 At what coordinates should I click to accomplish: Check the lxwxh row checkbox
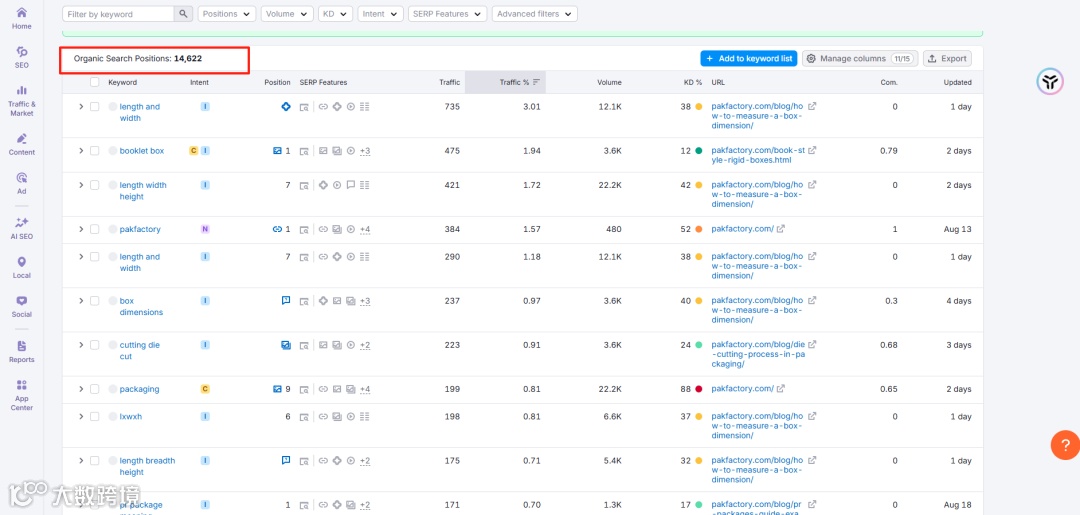(x=94, y=417)
